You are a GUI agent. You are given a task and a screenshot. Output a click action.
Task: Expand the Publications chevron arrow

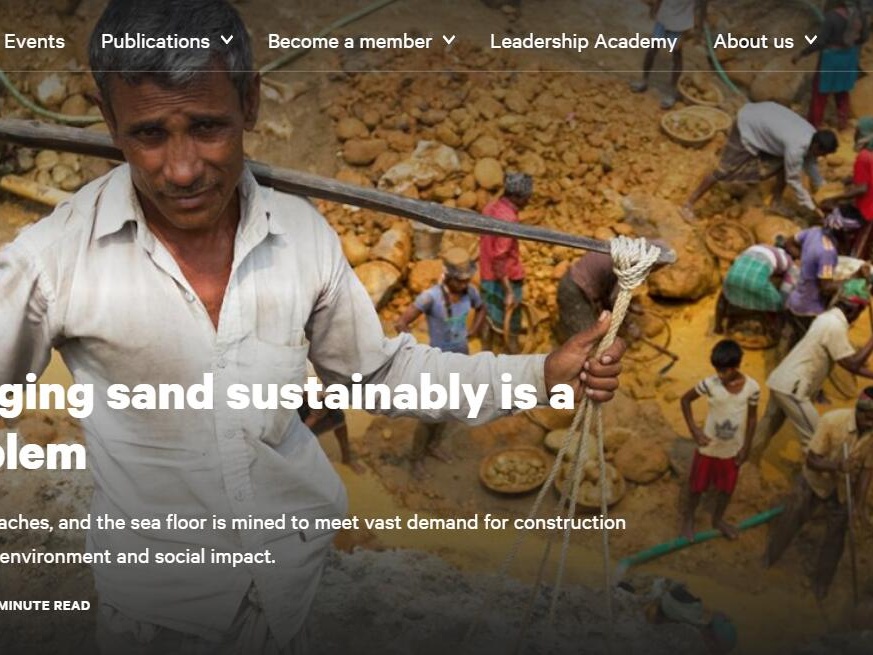(227, 40)
